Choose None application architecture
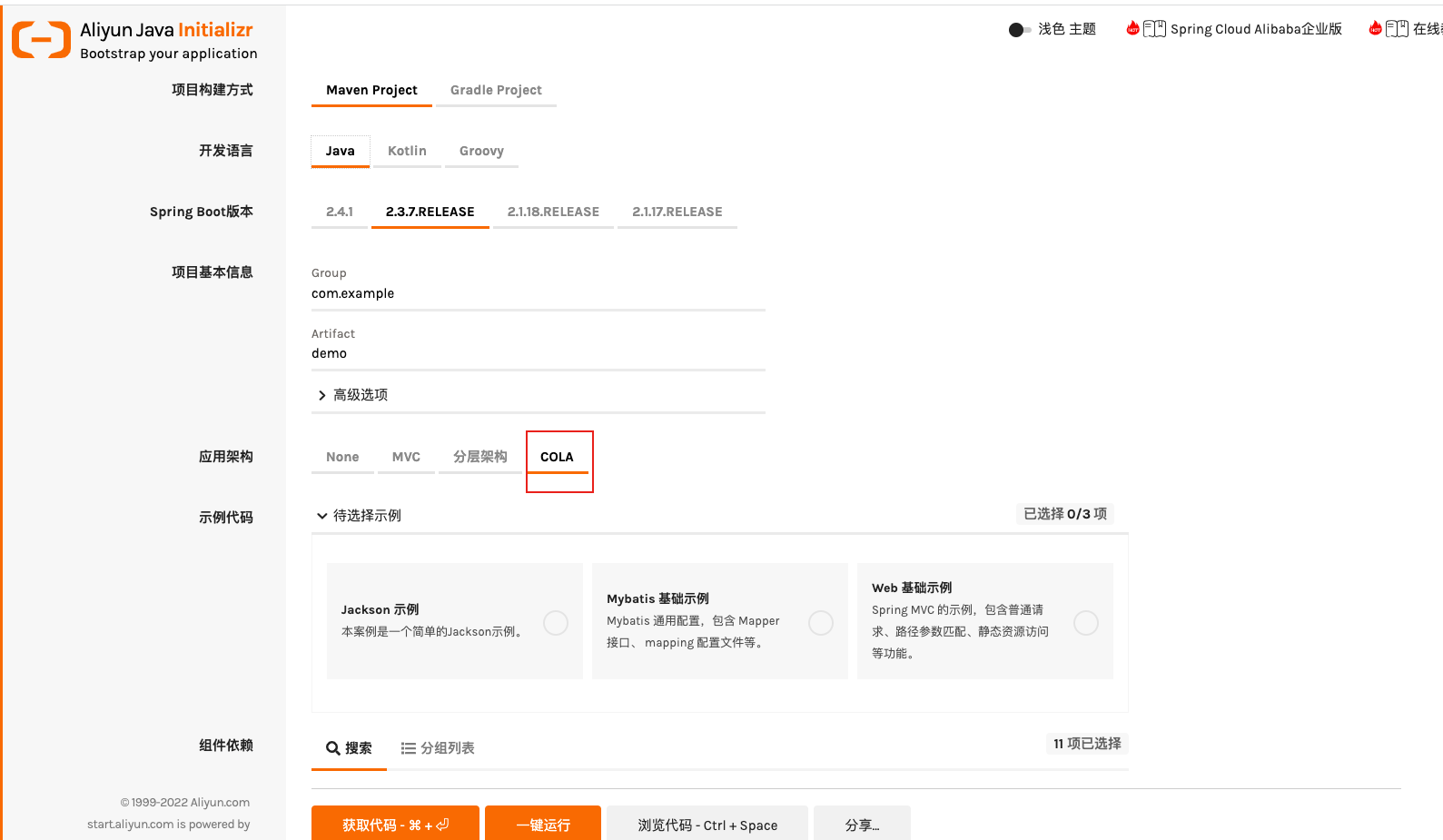Viewport: 1443px width, 840px height. tap(342, 457)
